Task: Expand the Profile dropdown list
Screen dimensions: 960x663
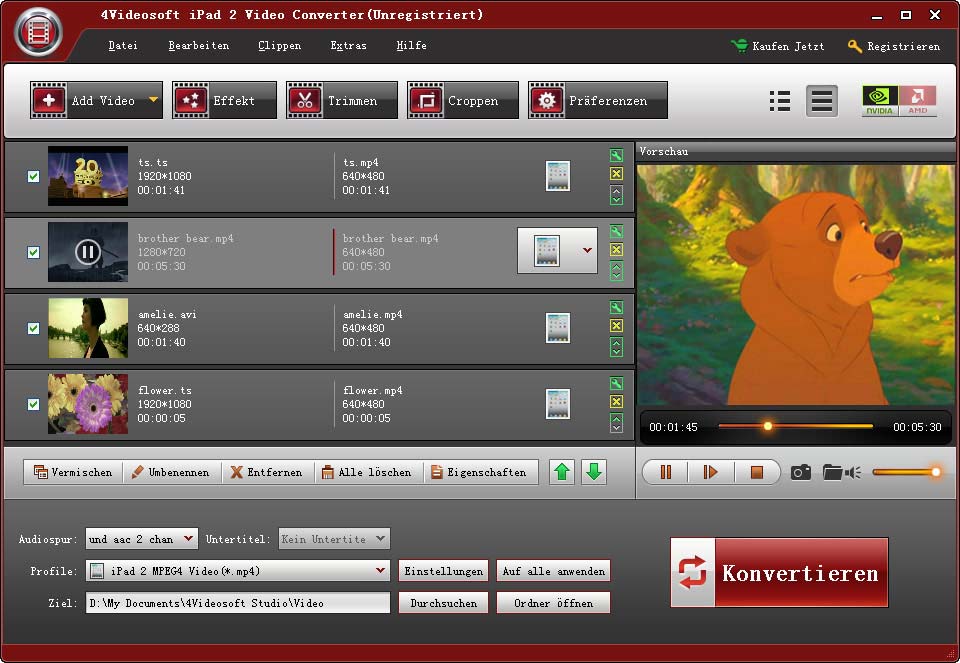Action: 380,571
